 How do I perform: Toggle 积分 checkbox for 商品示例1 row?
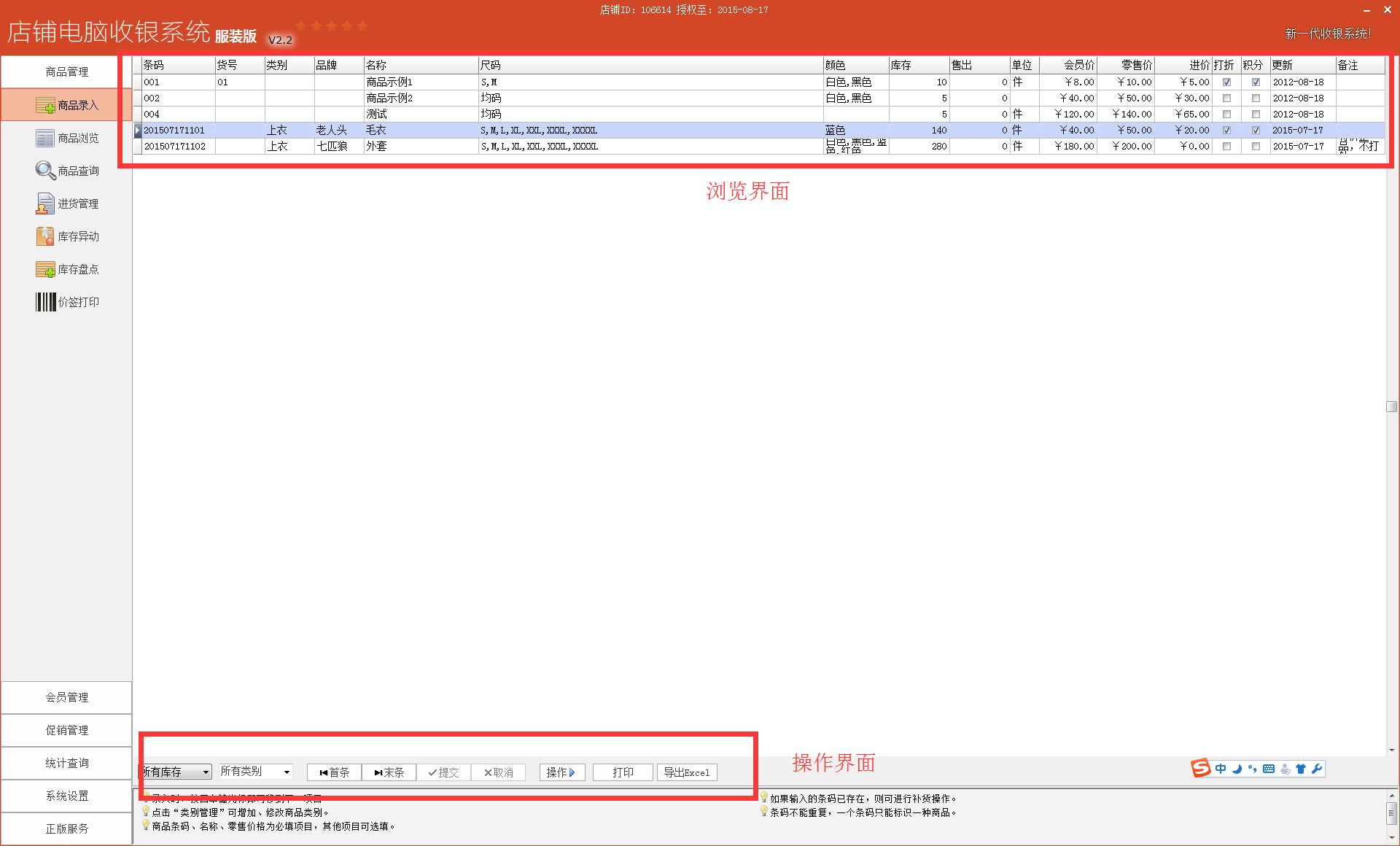click(x=1256, y=82)
